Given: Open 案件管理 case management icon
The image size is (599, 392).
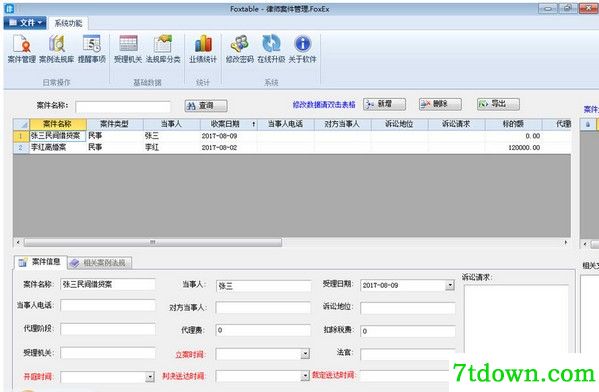Looking at the screenshot, I should [22, 49].
